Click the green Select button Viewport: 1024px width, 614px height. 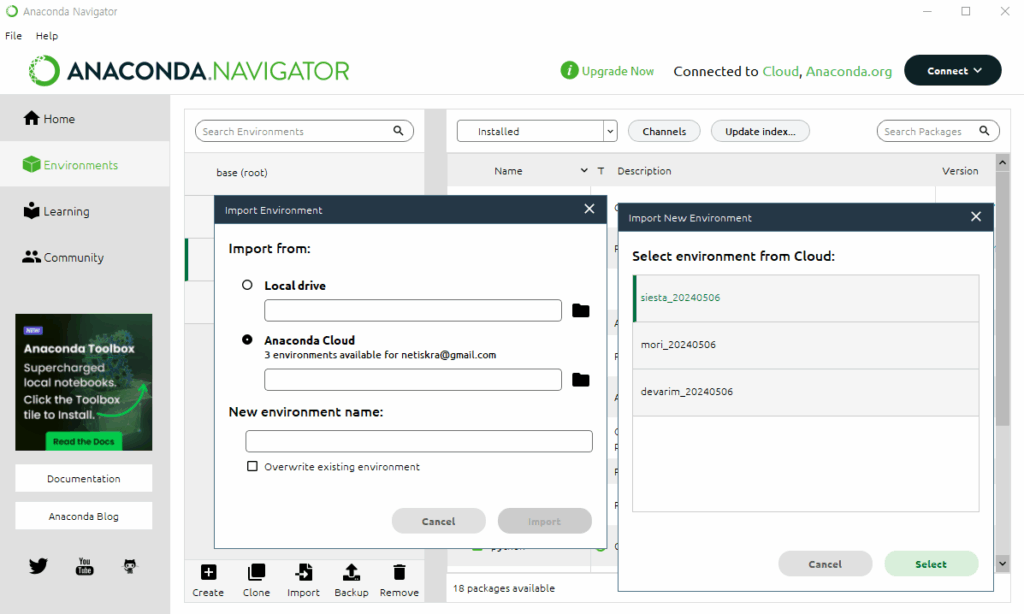tap(930, 564)
